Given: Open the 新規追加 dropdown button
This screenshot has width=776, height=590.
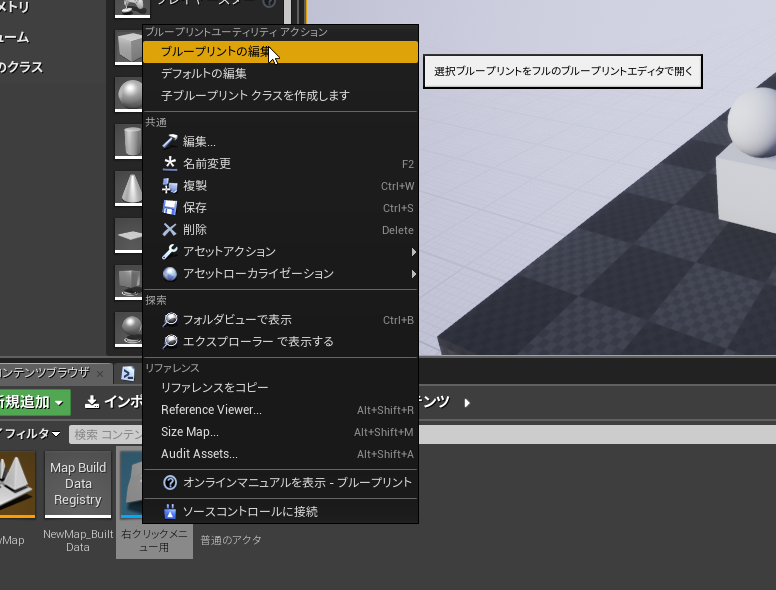Looking at the screenshot, I should (x=34, y=402).
